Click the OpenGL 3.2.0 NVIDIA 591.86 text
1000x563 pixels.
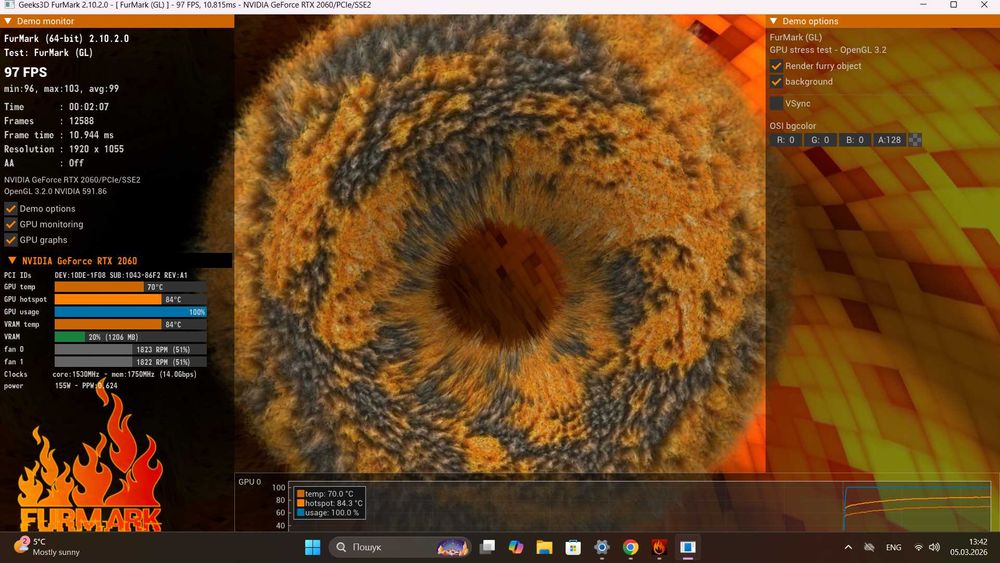pos(55,191)
